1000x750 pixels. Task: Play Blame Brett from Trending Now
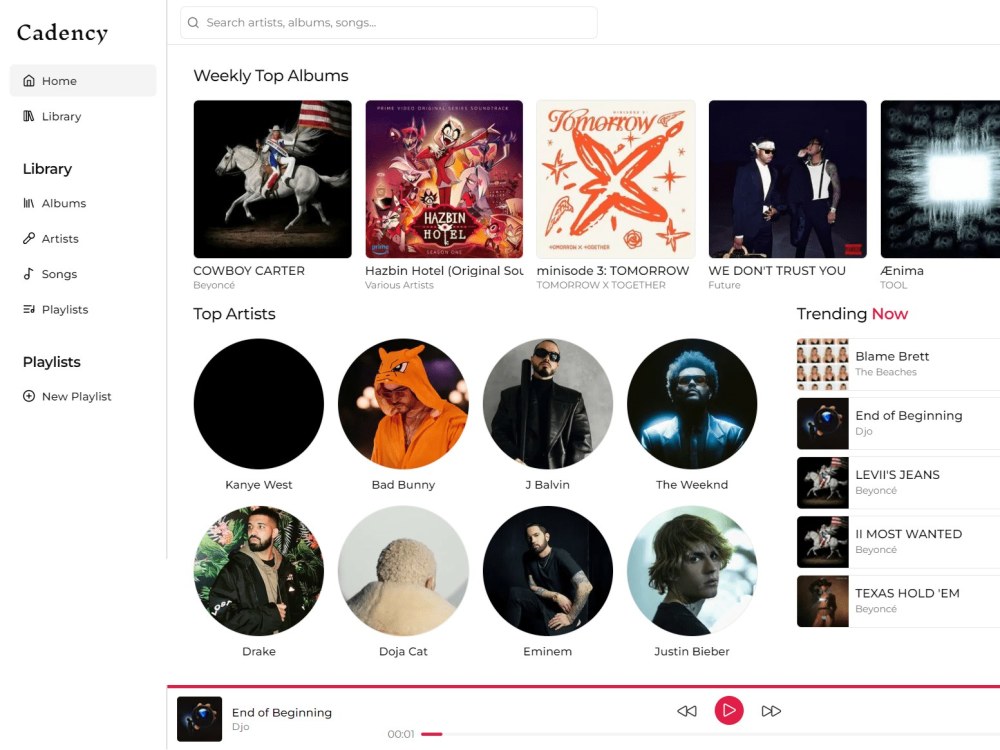click(x=898, y=364)
